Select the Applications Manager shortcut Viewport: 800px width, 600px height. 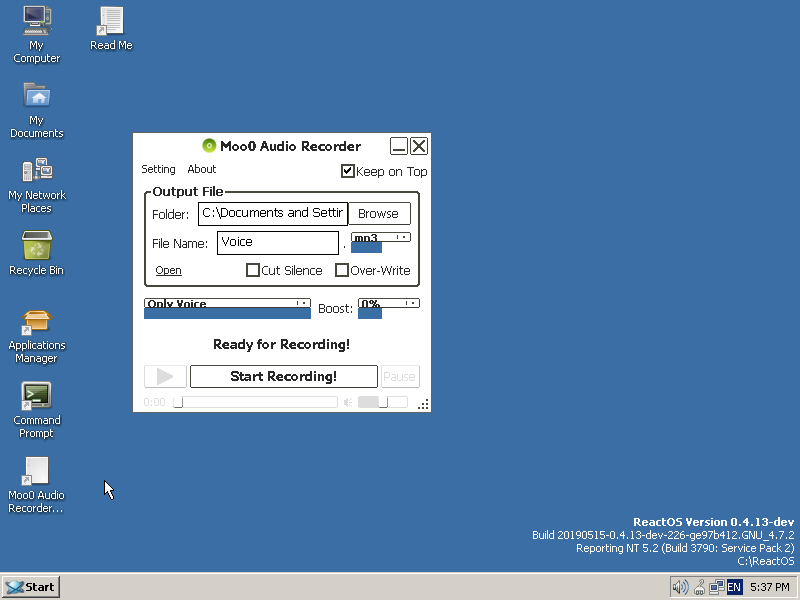click(x=36, y=336)
